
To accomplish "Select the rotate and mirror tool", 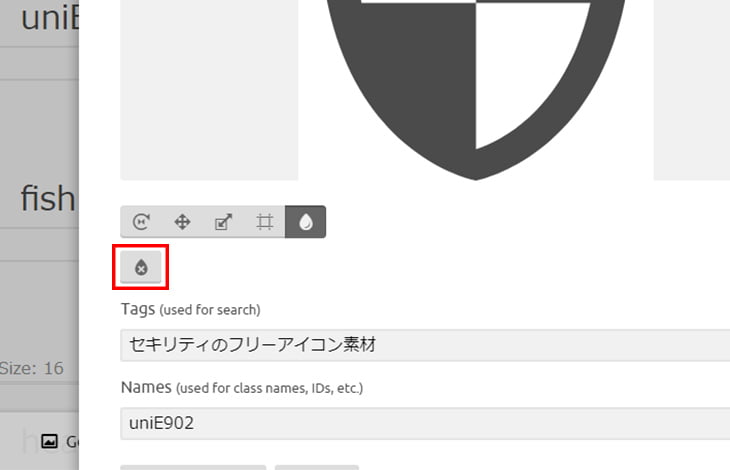I will tap(141, 222).
